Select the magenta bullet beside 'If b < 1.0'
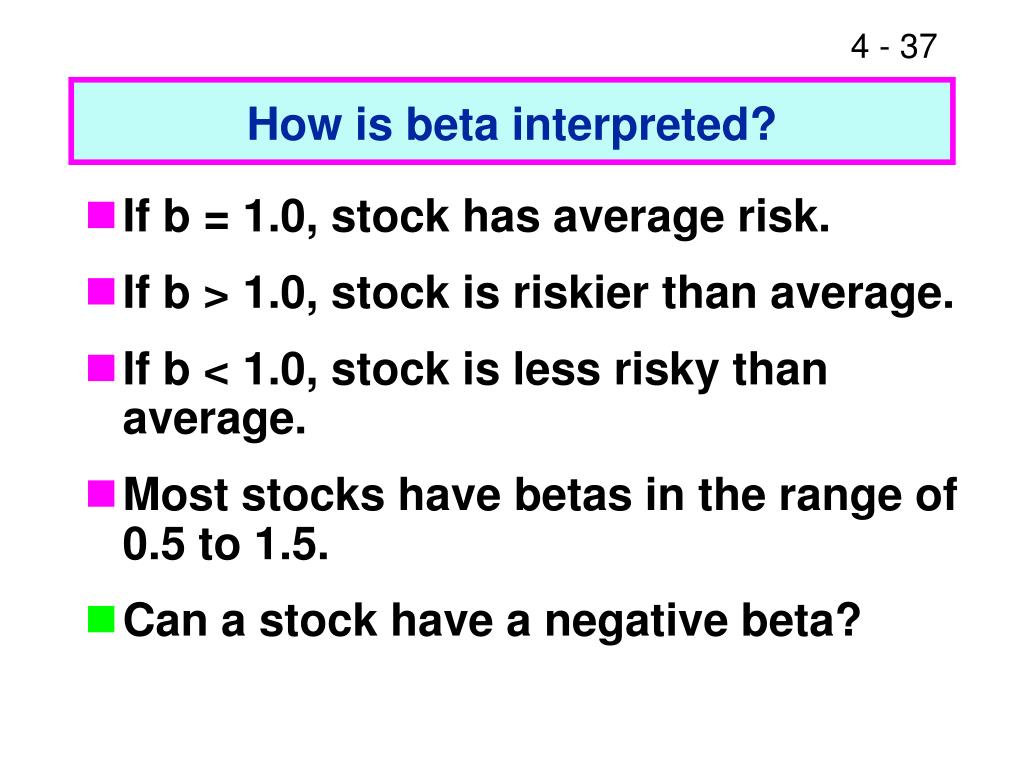Viewport: 1024px width, 768px height. [x=101, y=368]
